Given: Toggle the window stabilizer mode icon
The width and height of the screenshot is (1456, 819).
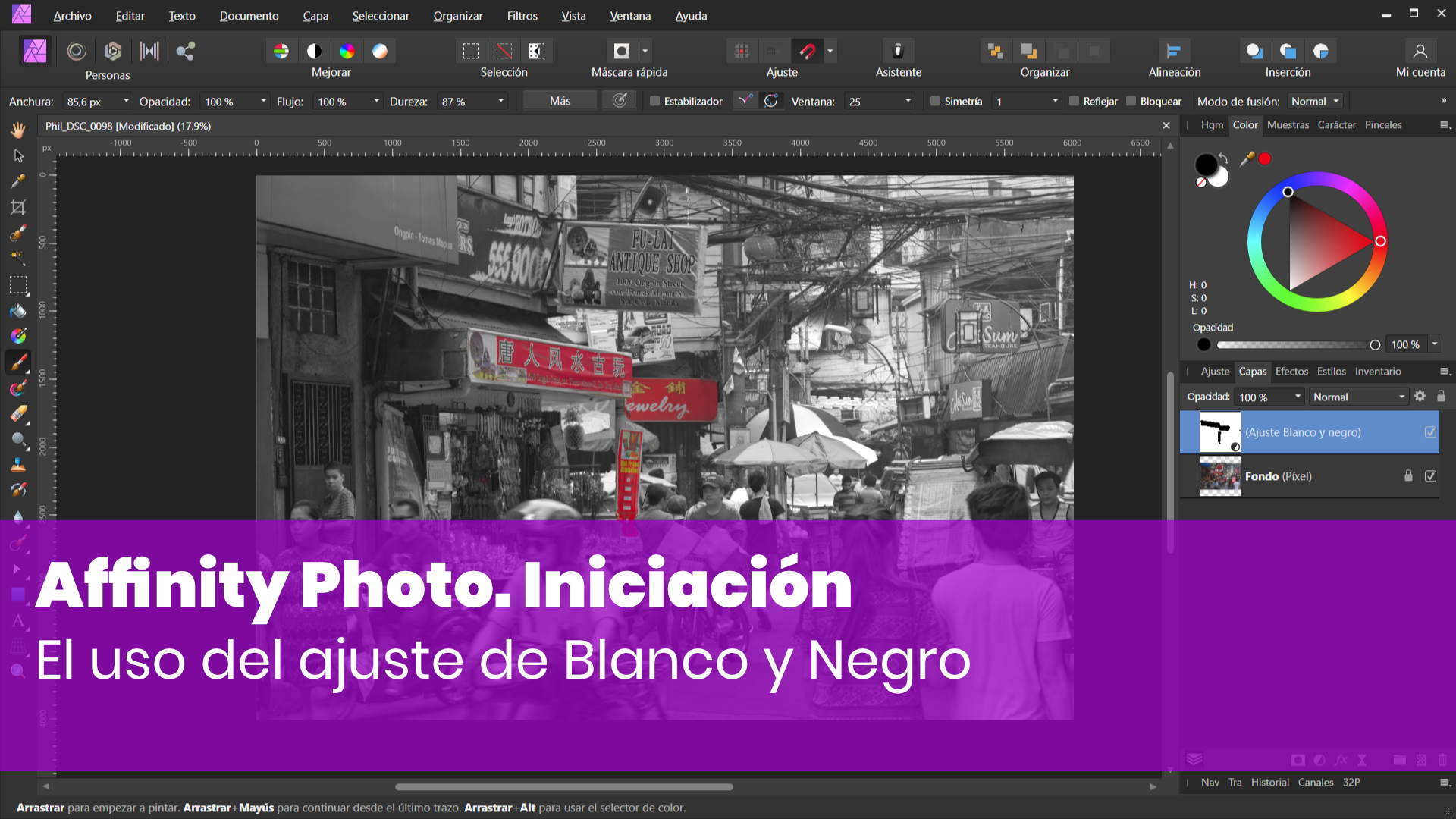Looking at the screenshot, I should (x=771, y=101).
